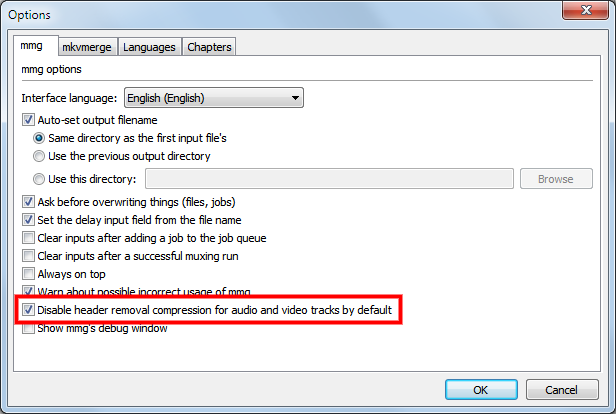Choose Use the previous output directory

(x=40, y=156)
